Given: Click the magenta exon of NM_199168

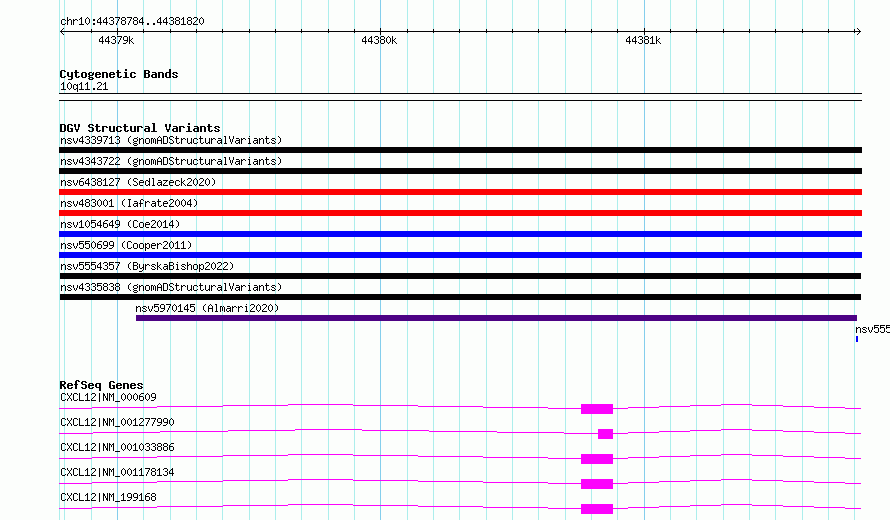Looking at the screenshot, I should [597, 509].
